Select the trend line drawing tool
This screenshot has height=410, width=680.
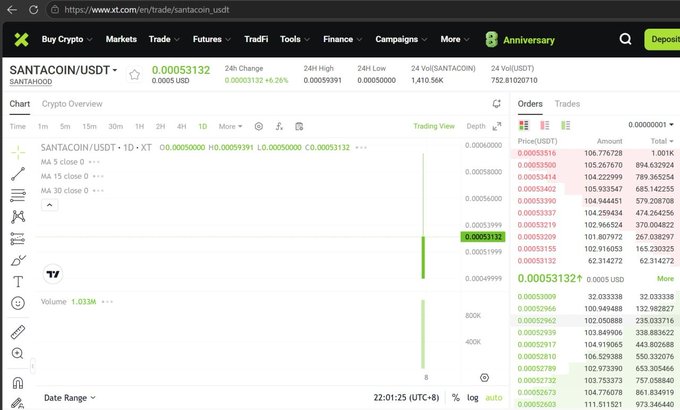pos(18,174)
